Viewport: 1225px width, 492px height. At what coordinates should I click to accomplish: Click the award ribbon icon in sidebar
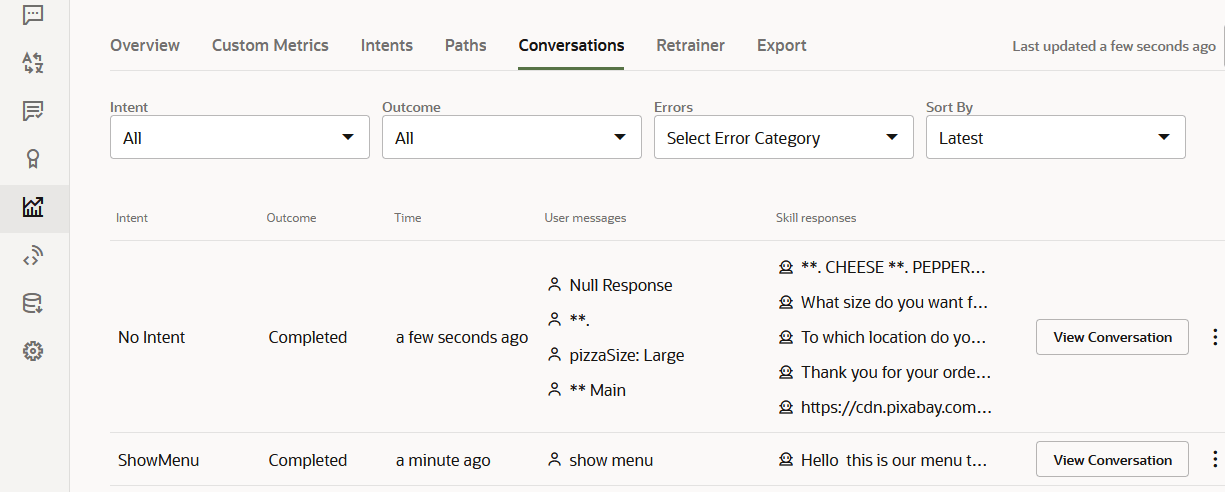tap(33, 159)
